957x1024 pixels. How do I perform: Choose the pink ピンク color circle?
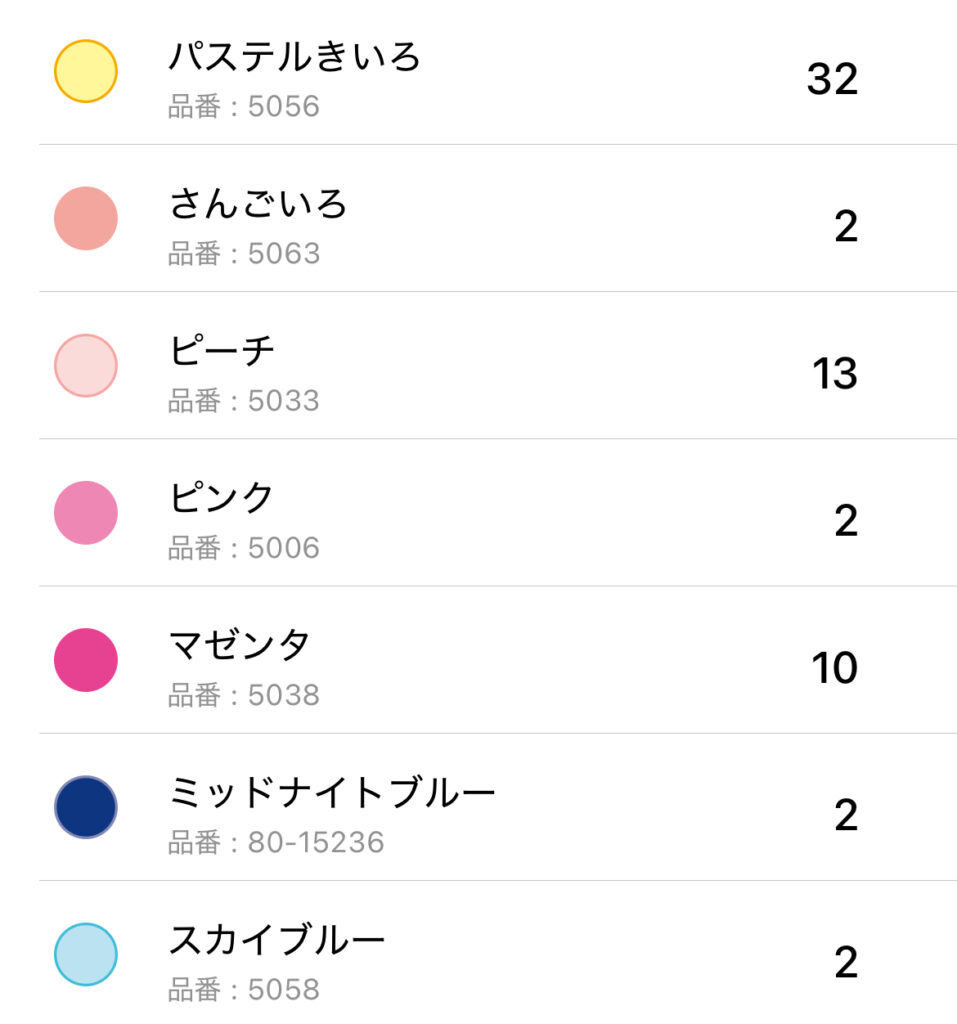pos(86,513)
